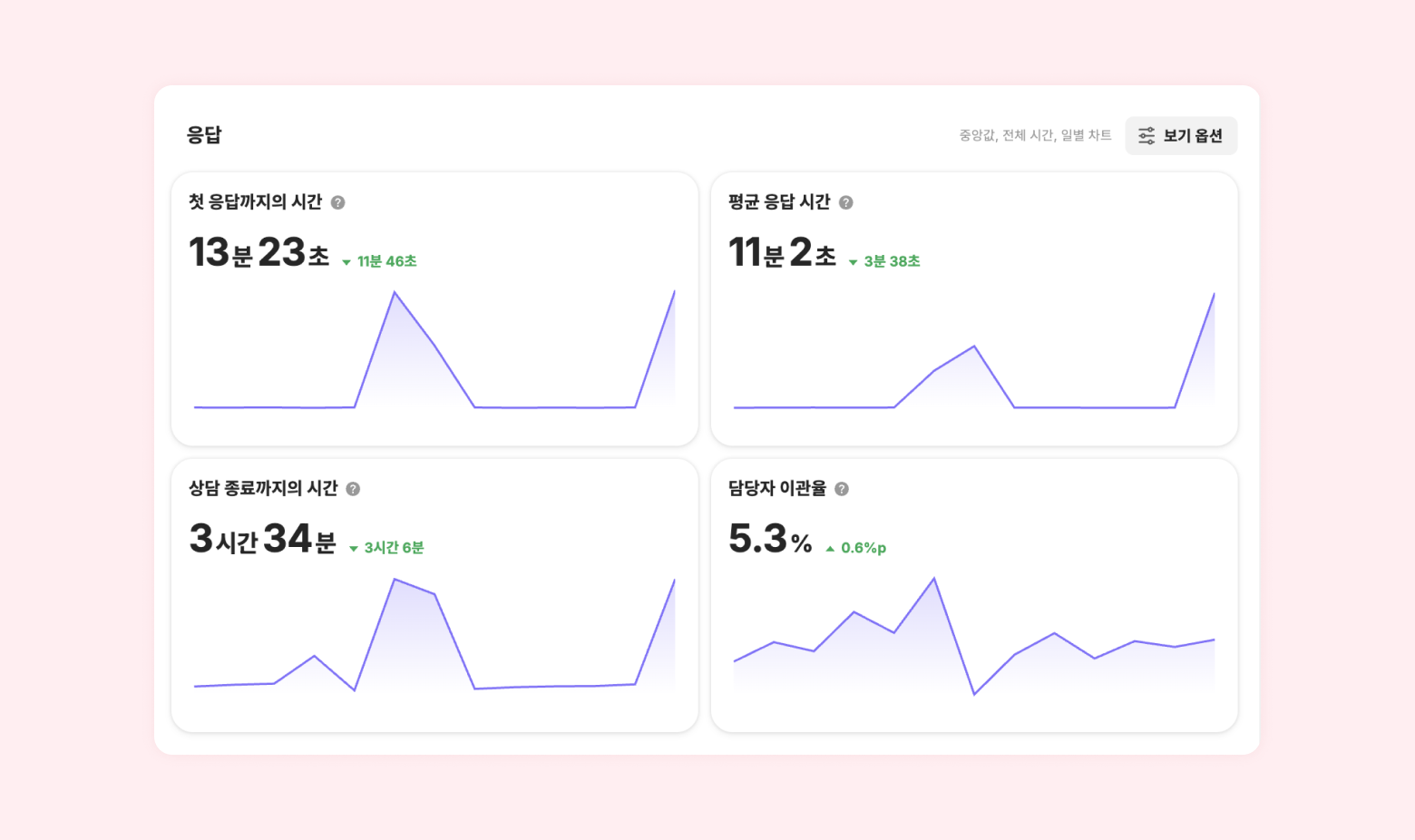Click the 상담 종료까지의 시간 card title
Screen dimensions: 1415x840
pos(263,489)
